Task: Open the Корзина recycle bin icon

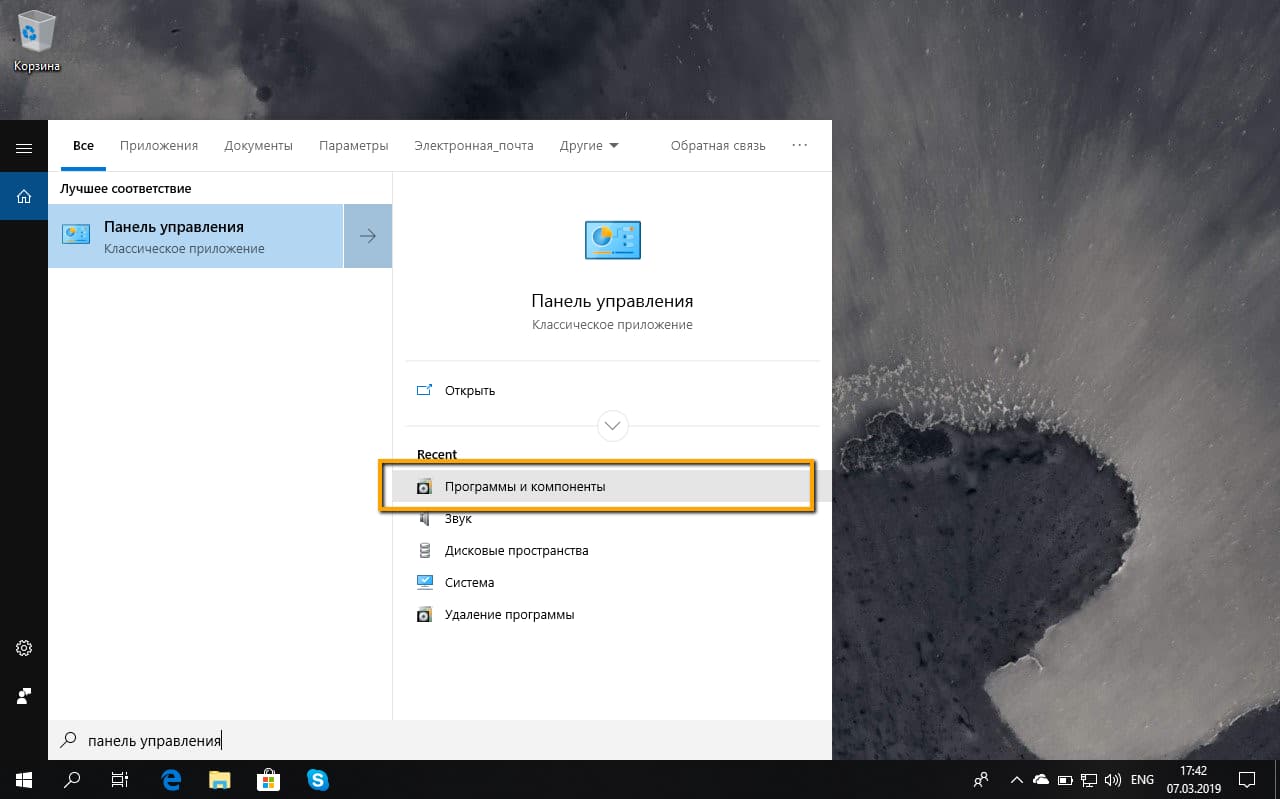Action: click(x=37, y=43)
